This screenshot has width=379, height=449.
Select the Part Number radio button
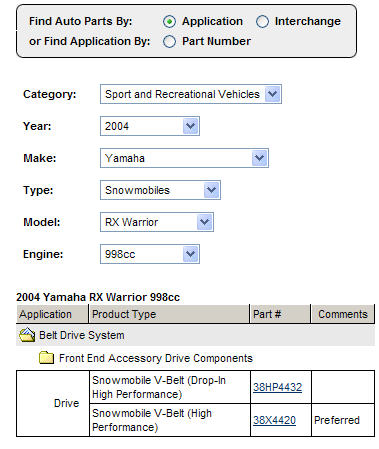coord(169,42)
